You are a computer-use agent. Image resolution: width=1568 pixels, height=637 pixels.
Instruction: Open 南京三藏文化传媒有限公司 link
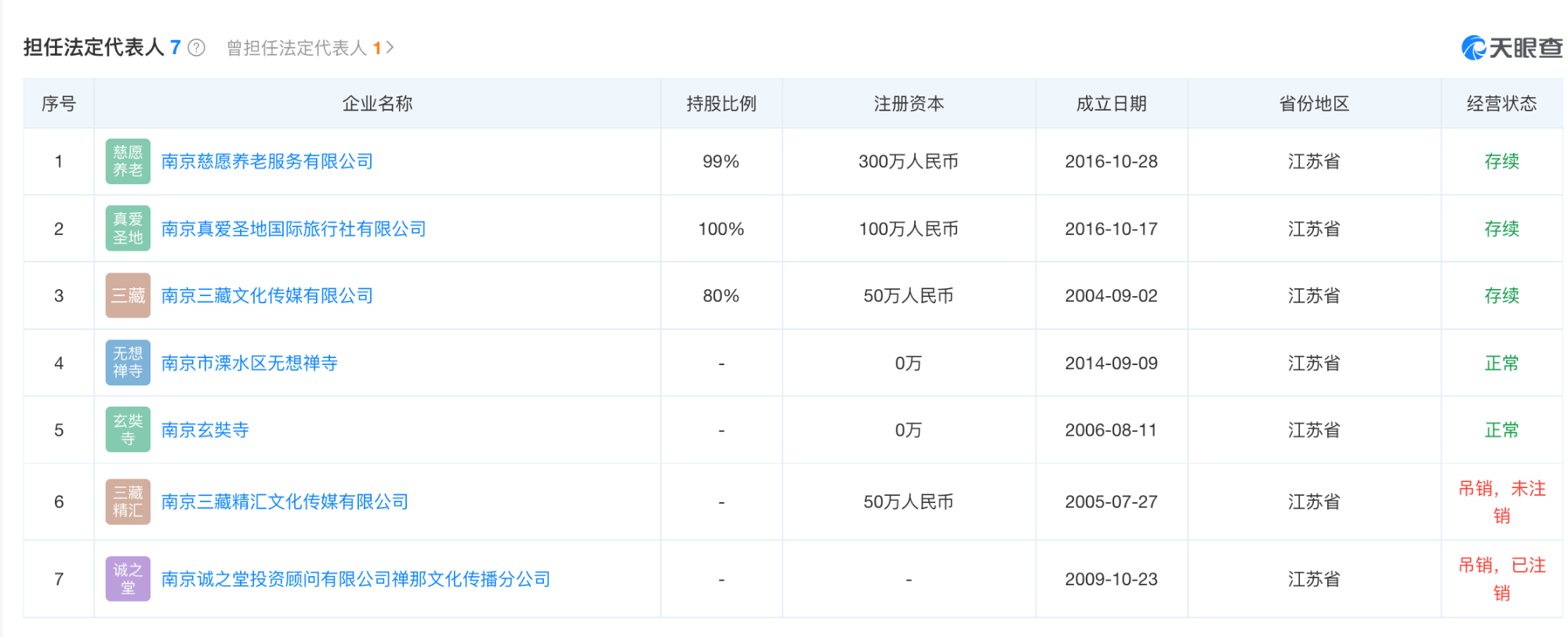click(267, 295)
